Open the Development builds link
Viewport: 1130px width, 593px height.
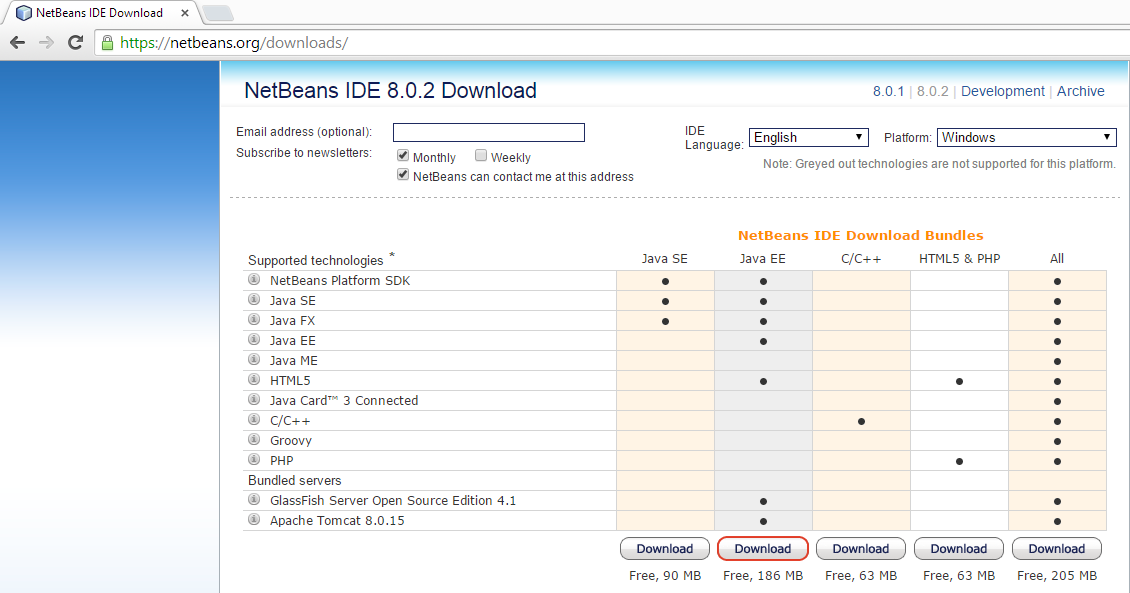[1002, 92]
